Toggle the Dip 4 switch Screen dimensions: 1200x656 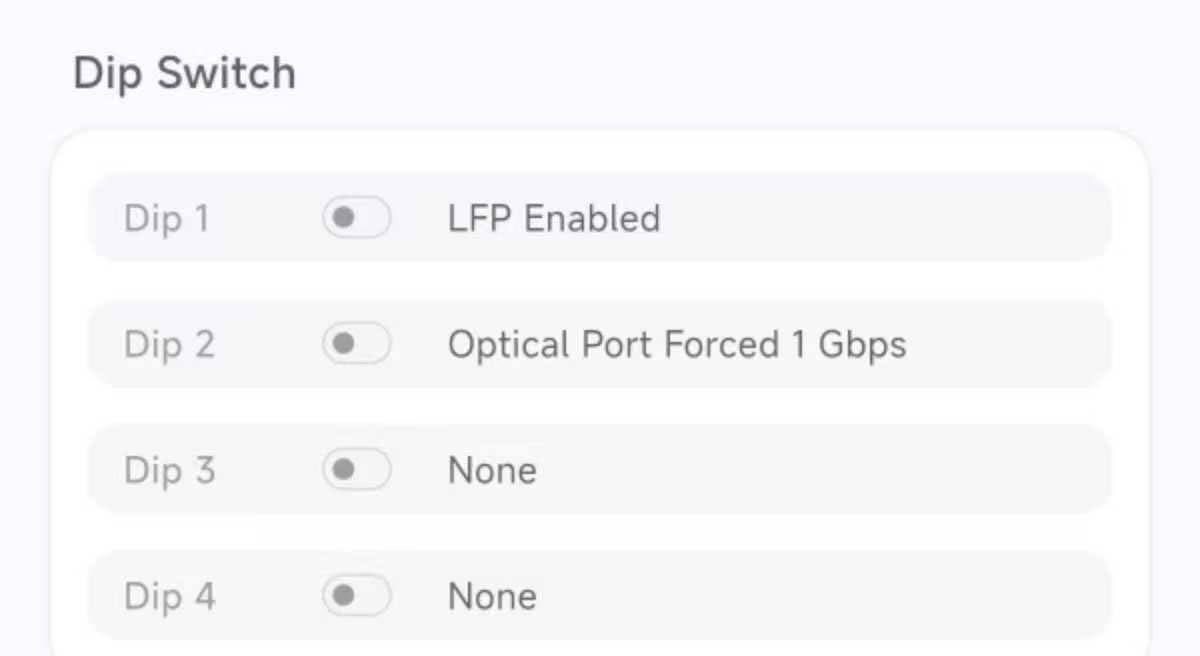(356, 596)
